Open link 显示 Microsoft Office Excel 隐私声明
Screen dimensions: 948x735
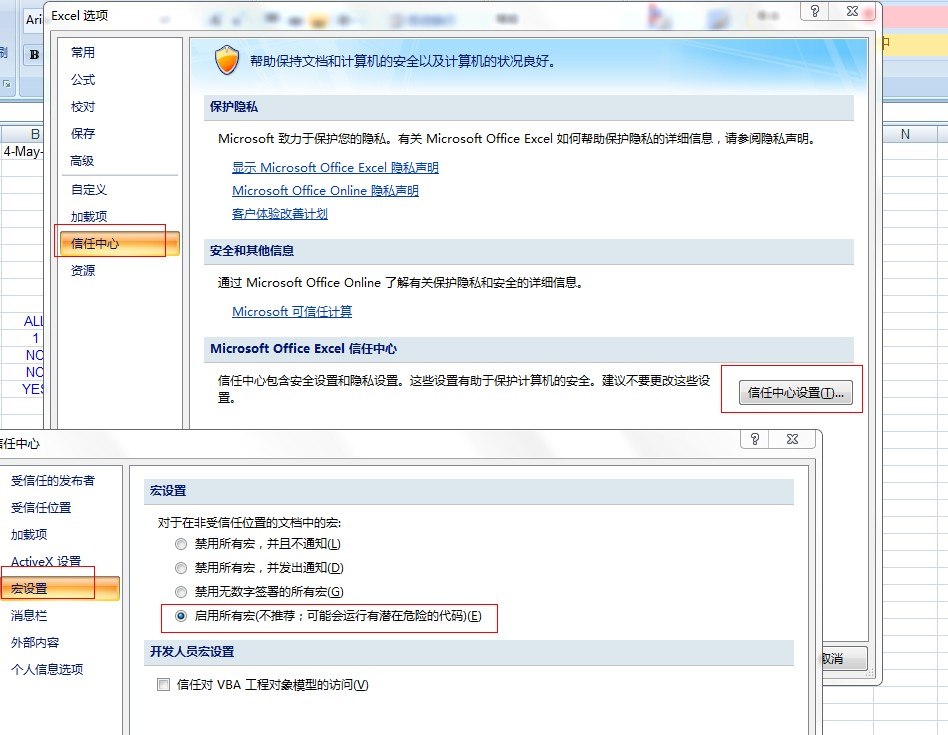(336, 168)
